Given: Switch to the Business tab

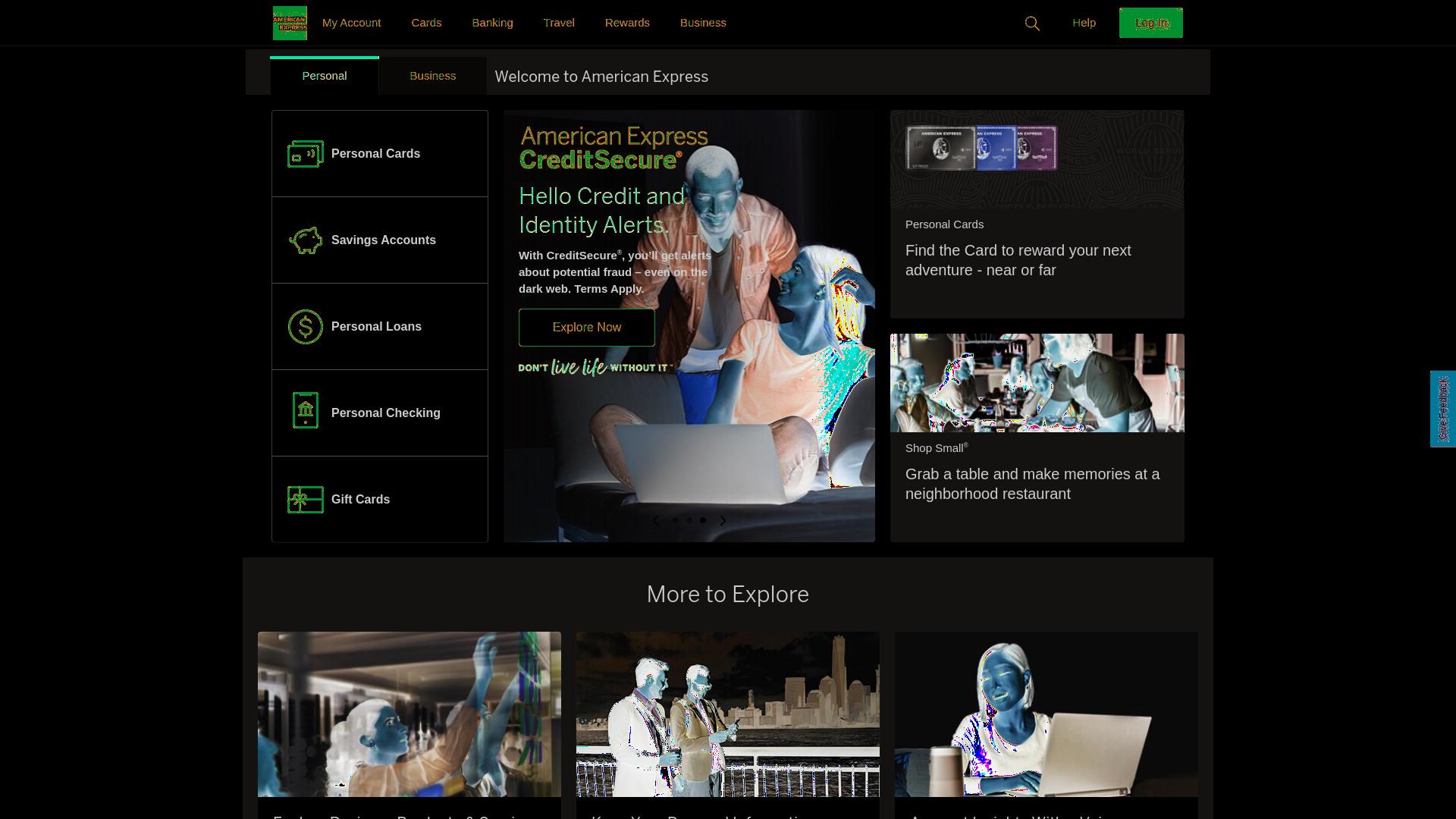Looking at the screenshot, I should click(433, 76).
